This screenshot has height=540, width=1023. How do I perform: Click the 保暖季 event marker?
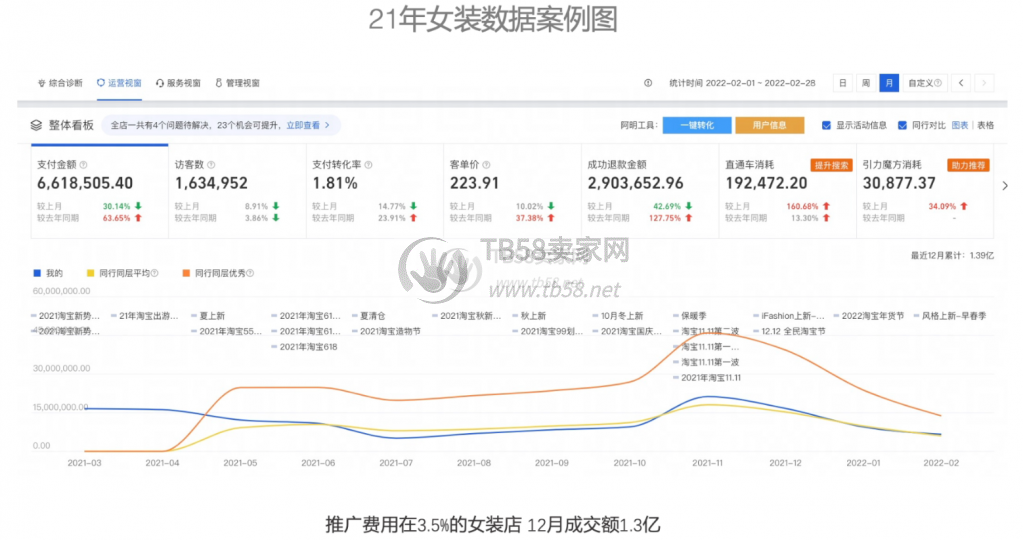tap(689, 316)
